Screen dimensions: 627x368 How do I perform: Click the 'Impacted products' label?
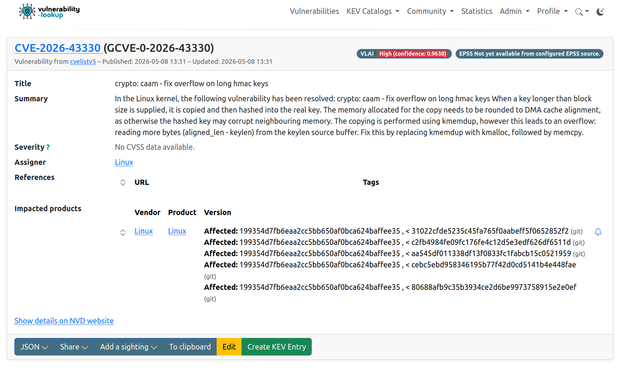click(x=48, y=208)
